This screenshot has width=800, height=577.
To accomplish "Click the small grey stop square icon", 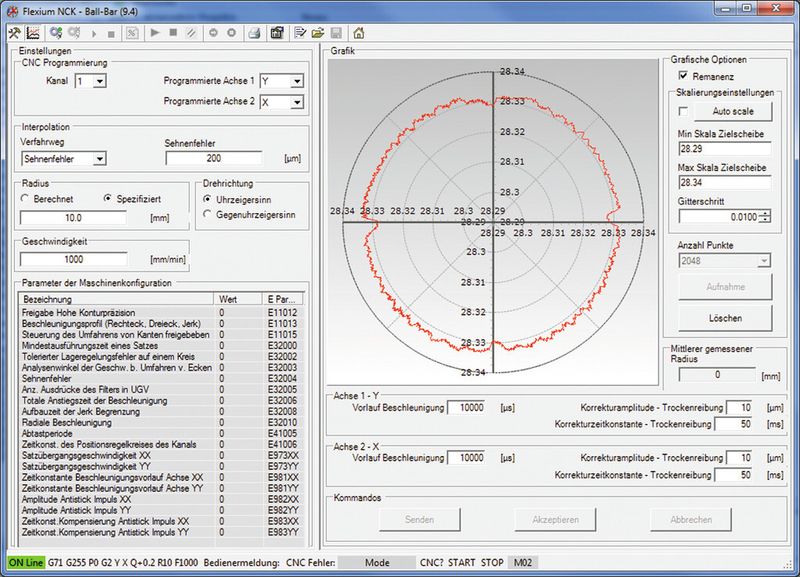I will tap(111, 34).
